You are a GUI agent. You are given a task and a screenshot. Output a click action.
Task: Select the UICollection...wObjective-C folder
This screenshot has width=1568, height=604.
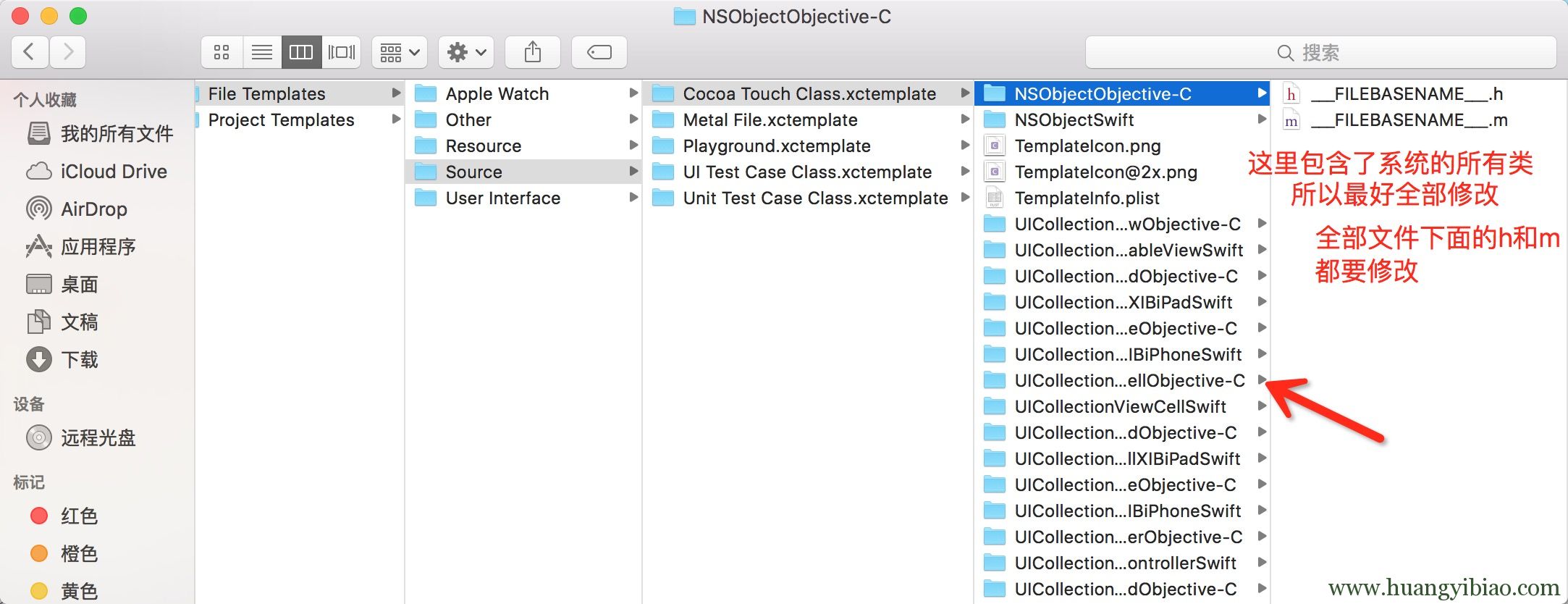click(1122, 225)
